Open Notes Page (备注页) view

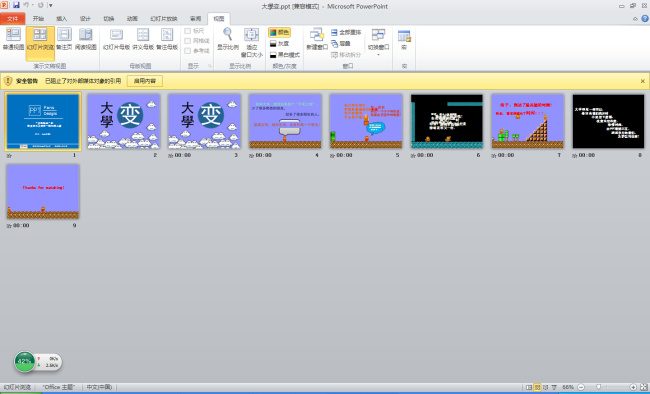click(x=64, y=39)
